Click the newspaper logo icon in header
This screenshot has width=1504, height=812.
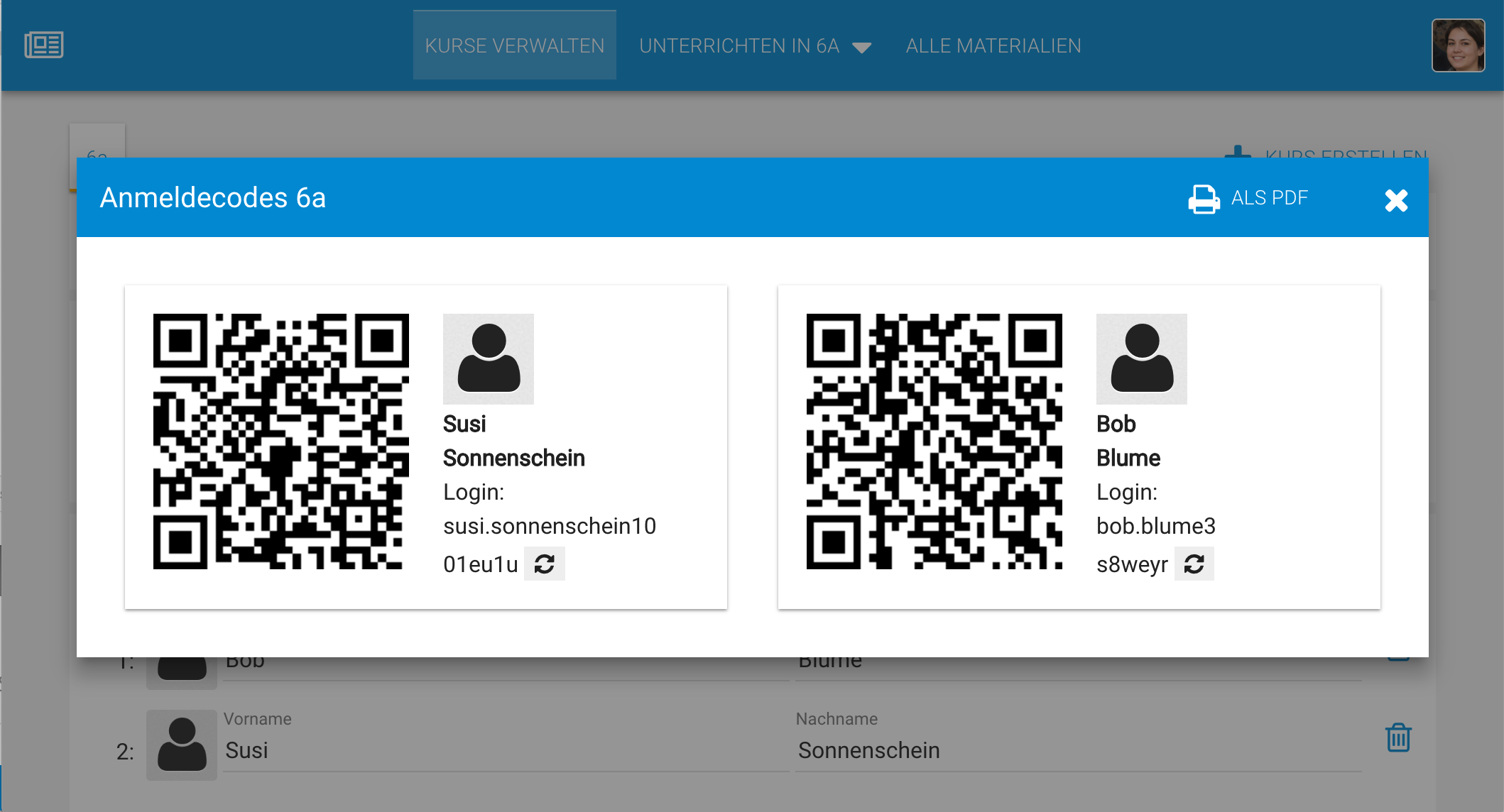coord(44,45)
